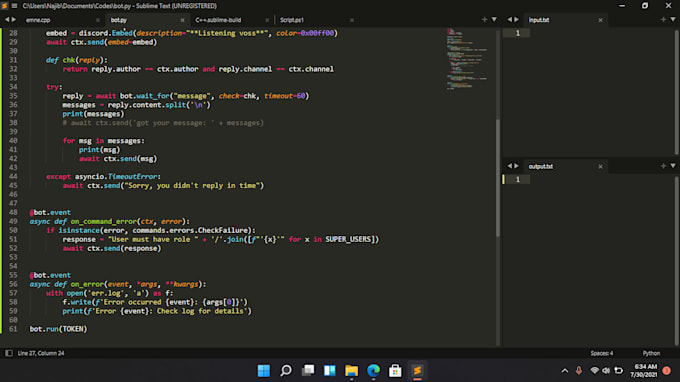Screen dimensions: 680x382
Task: Click the tray icon left of the clock
Action: 619,371
